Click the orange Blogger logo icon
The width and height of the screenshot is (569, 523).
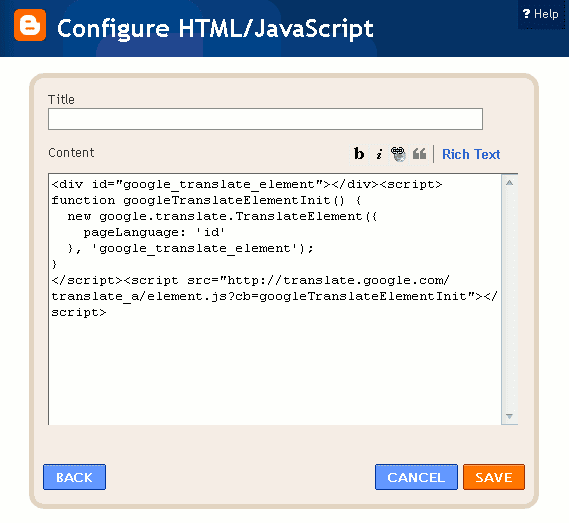(30, 25)
